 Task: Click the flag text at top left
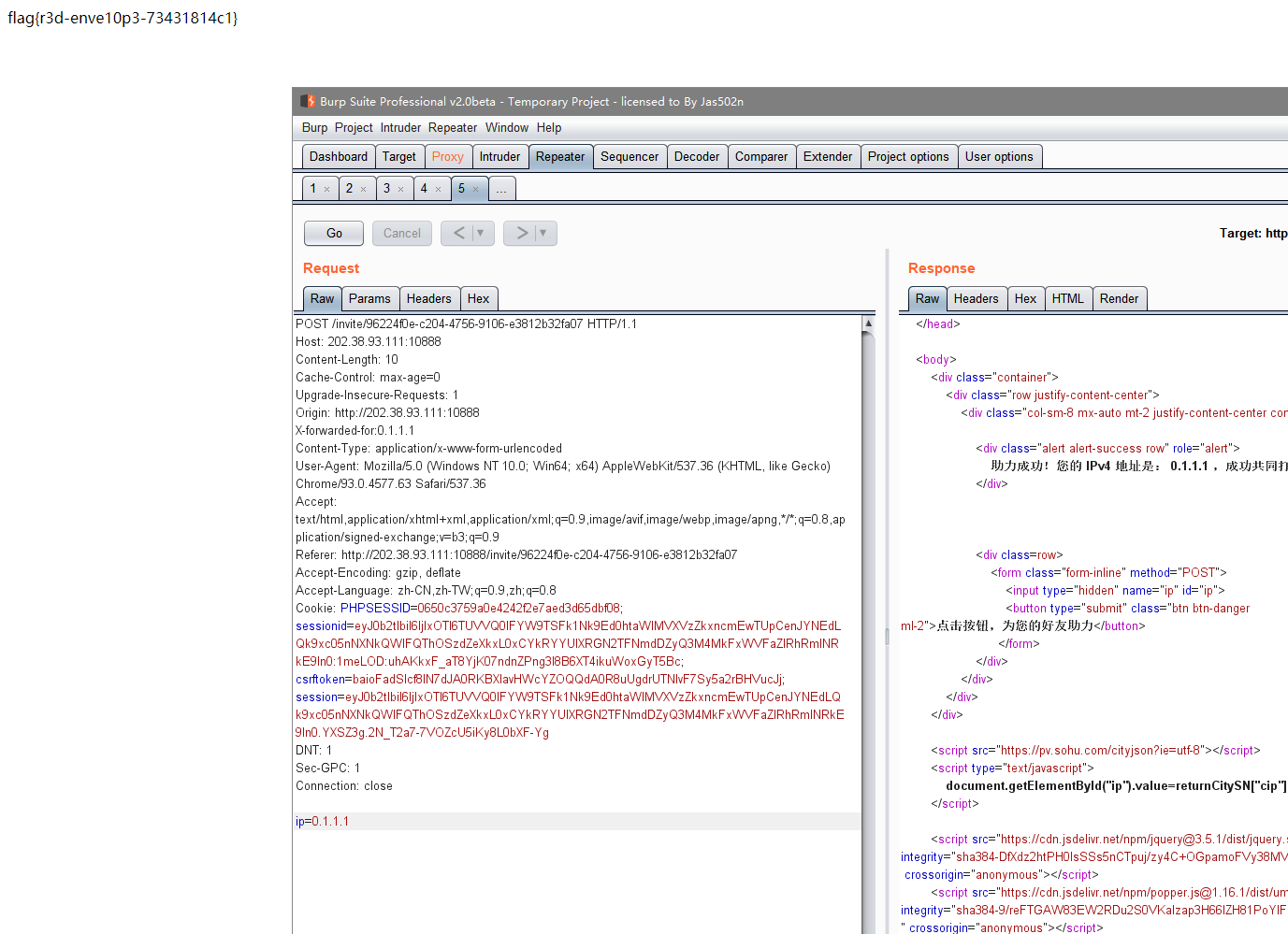click(x=123, y=18)
